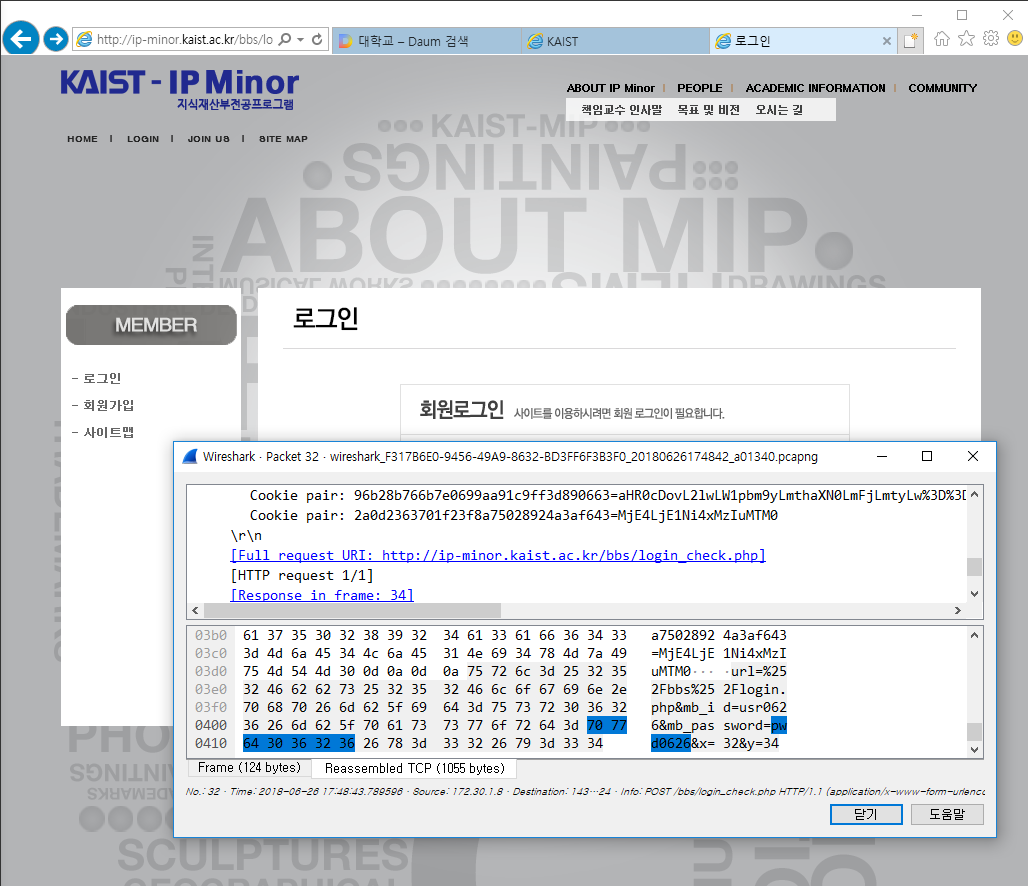Open the COMMUNITY menu

[942, 88]
